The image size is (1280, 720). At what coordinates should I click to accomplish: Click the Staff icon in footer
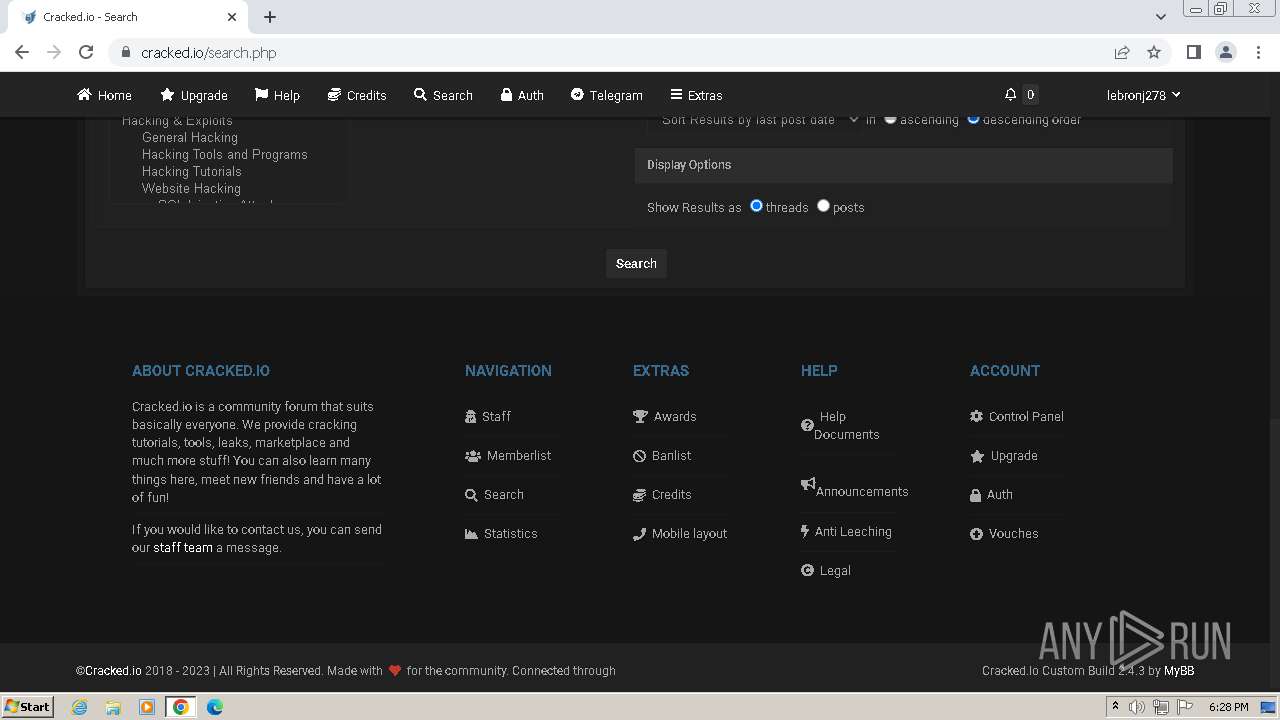tap(471, 417)
